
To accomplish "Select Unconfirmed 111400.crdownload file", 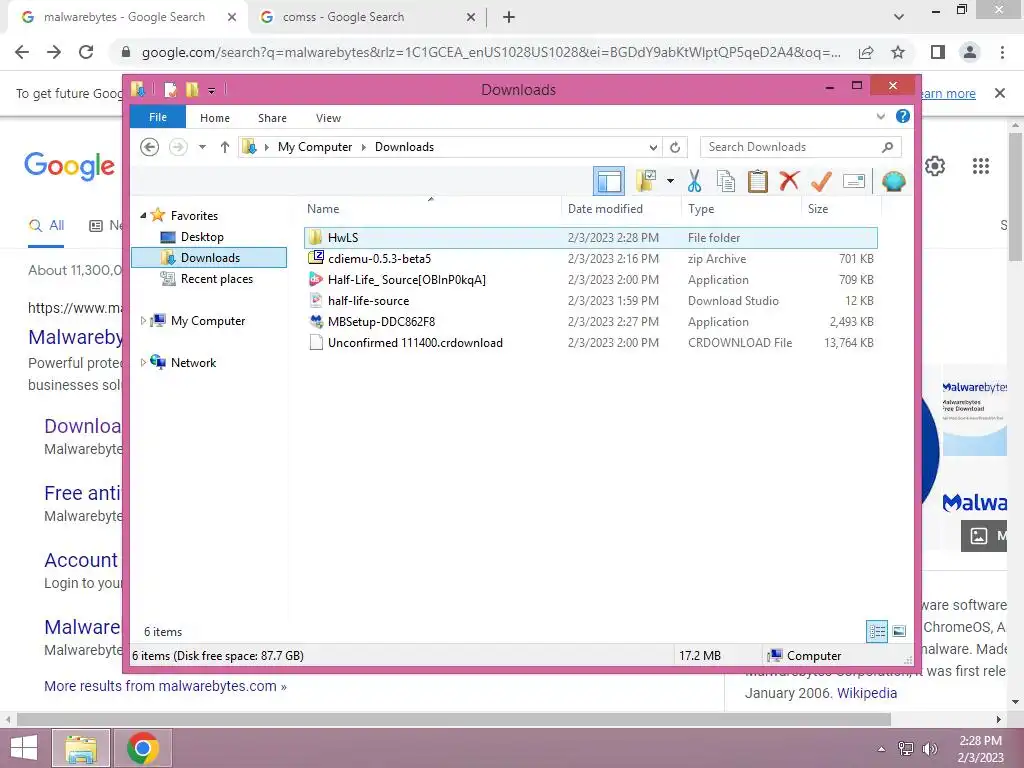I will click(x=590, y=342).
